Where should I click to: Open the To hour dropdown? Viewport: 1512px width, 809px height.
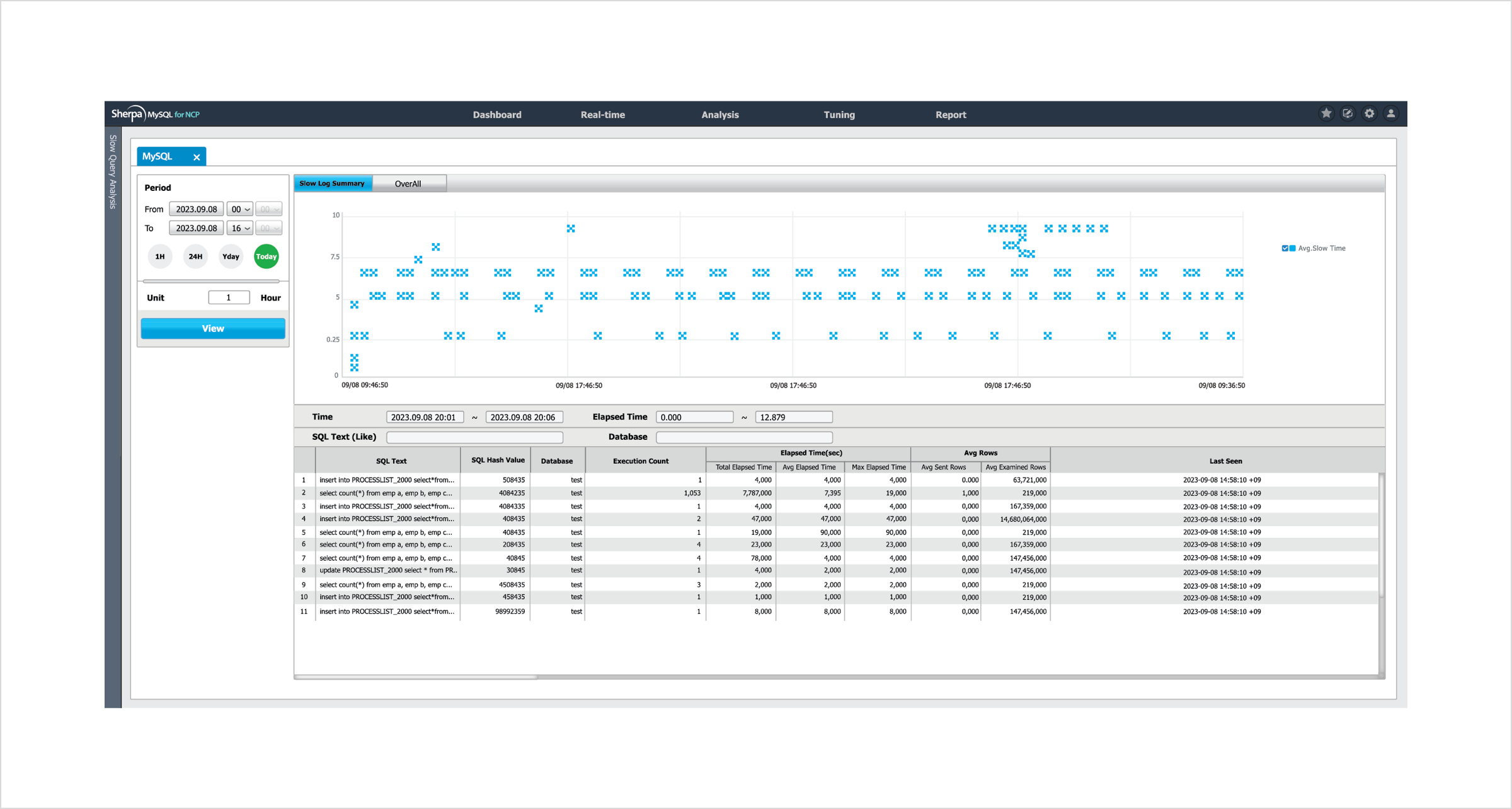[x=240, y=228]
